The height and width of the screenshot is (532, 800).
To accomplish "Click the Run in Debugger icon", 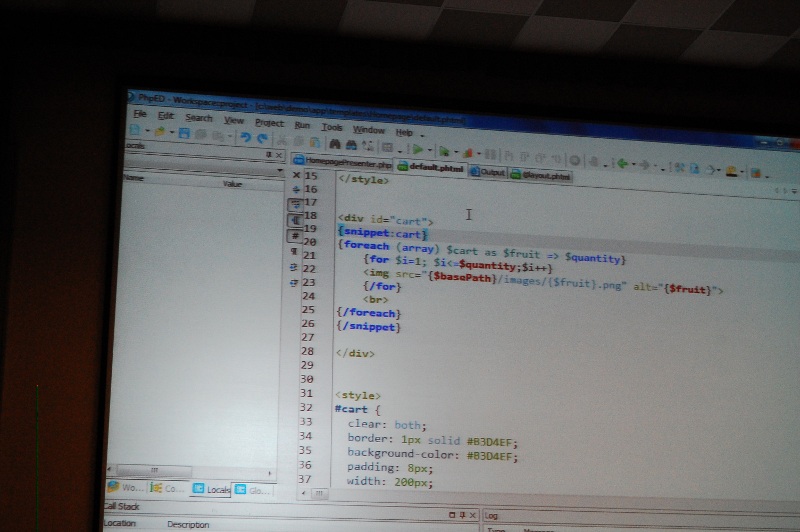I will point(444,151).
